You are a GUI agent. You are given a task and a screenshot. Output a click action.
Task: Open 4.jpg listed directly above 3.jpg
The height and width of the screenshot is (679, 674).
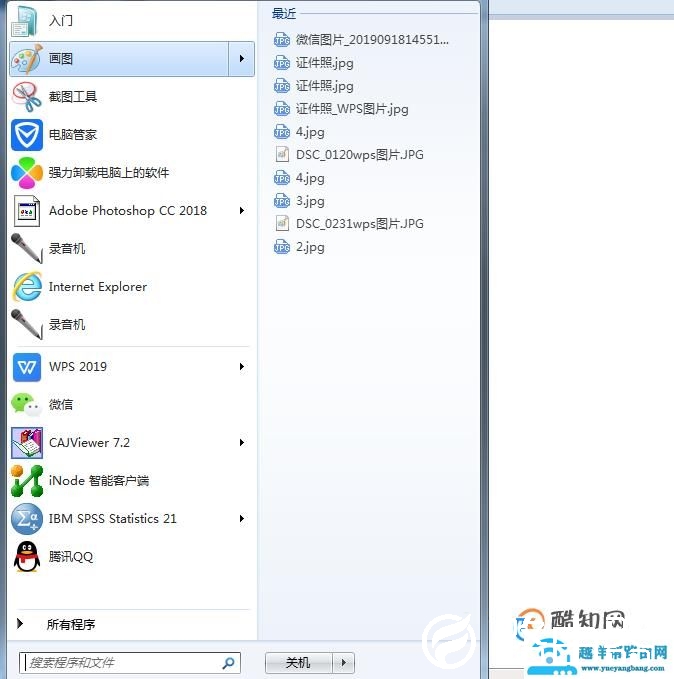click(299, 178)
